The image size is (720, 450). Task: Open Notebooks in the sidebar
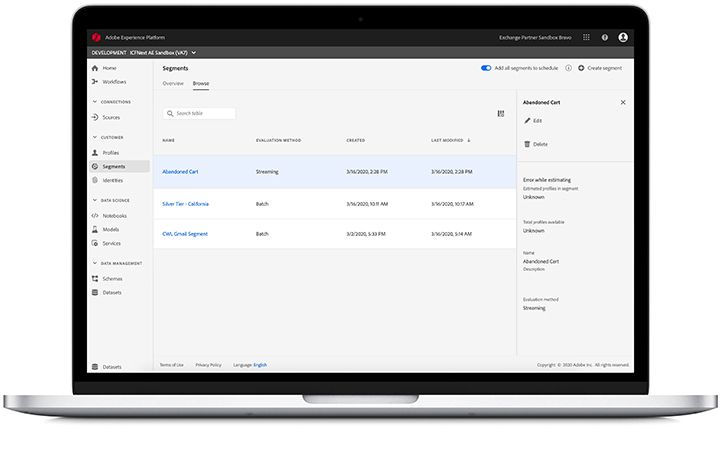(x=115, y=215)
